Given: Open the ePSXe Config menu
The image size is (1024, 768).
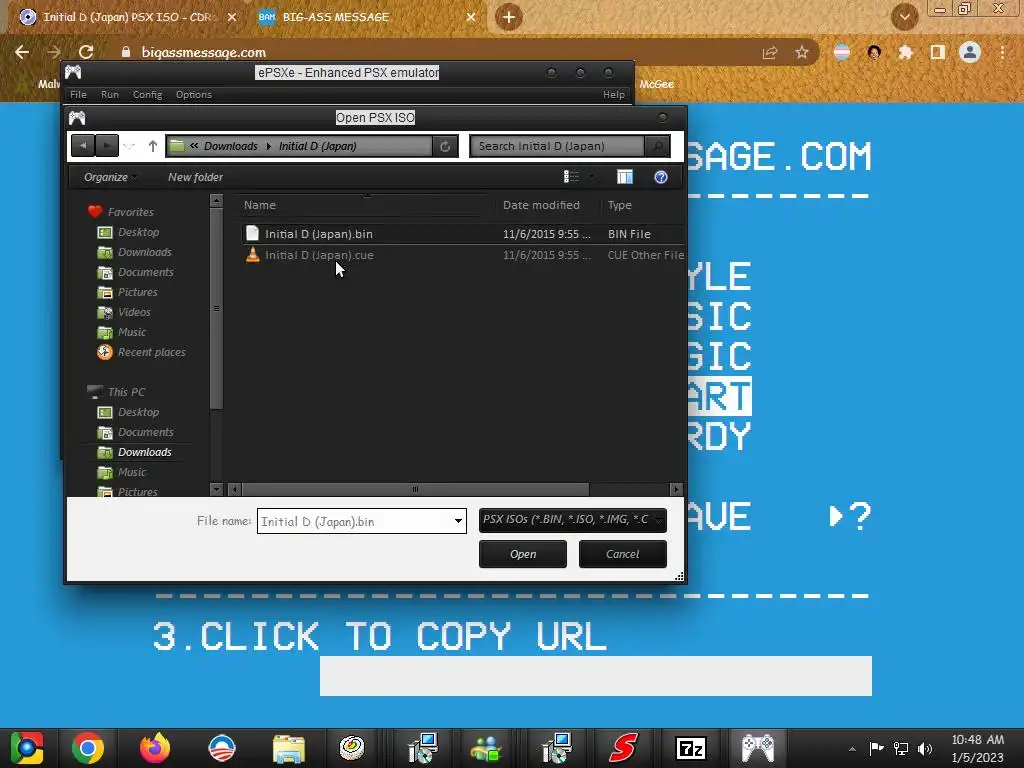Looking at the screenshot, I should pyautogui.click(x=148, y=95).
